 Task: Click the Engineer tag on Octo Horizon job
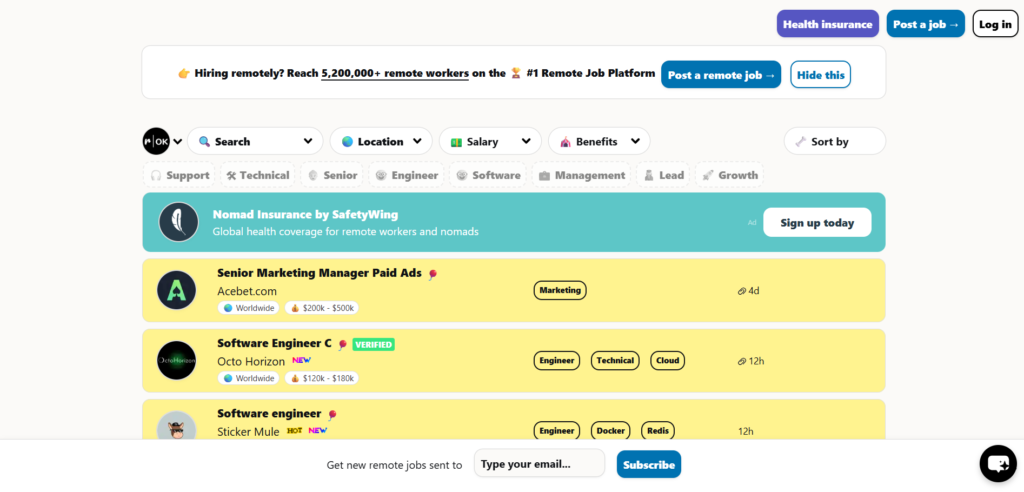click(556, 360)
